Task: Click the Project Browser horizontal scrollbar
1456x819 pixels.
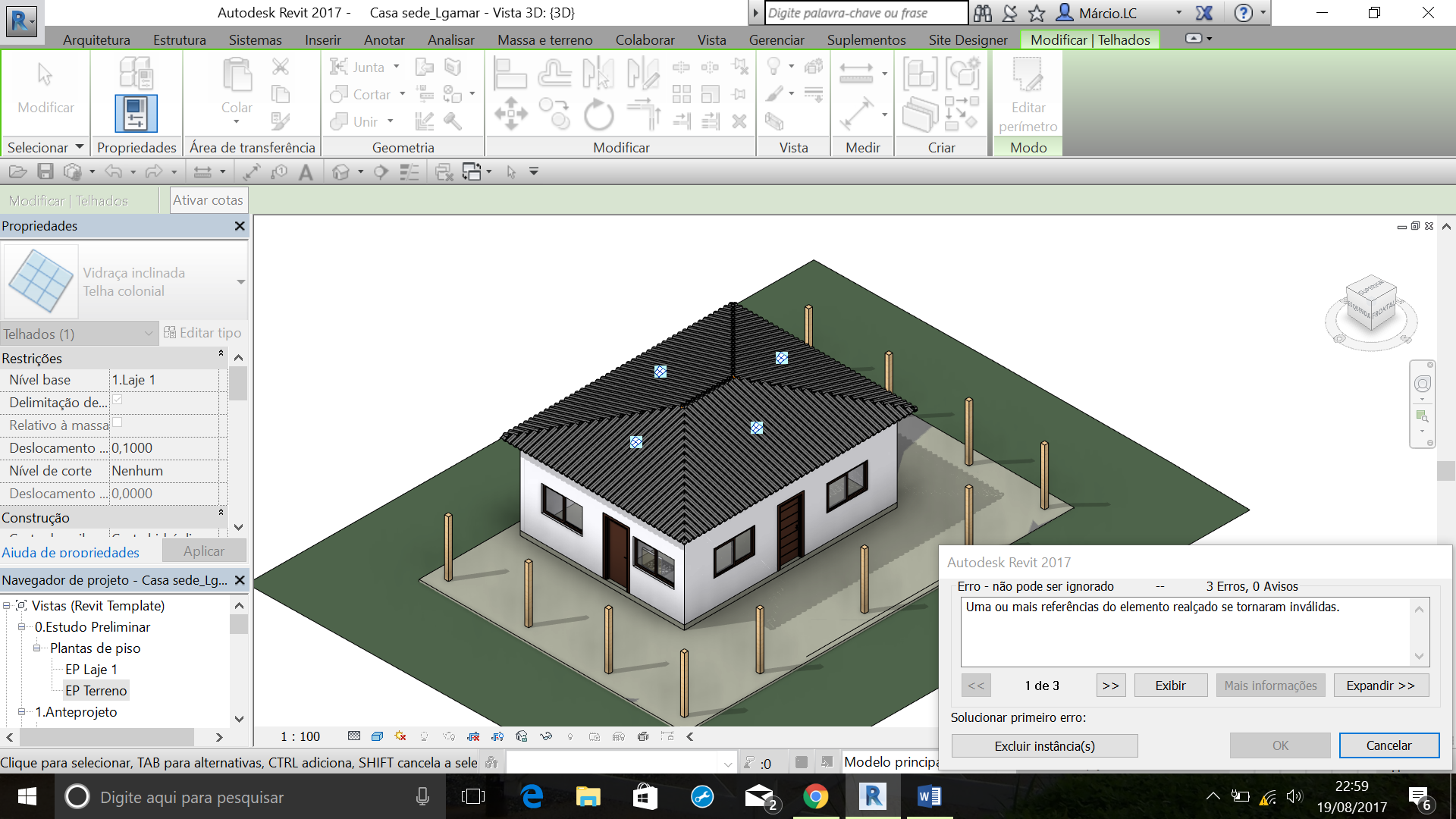Action: point(106,737)
